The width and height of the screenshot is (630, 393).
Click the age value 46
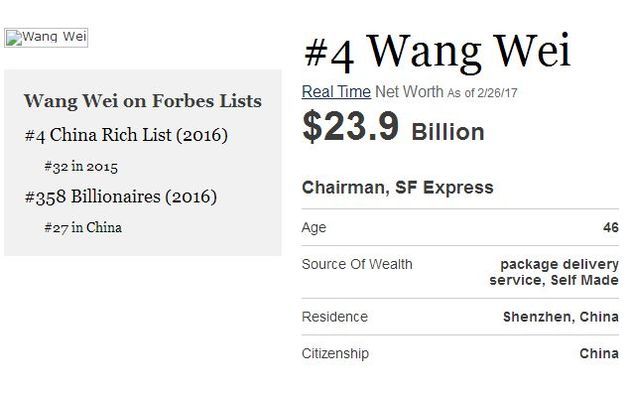[x=611, y=227]
